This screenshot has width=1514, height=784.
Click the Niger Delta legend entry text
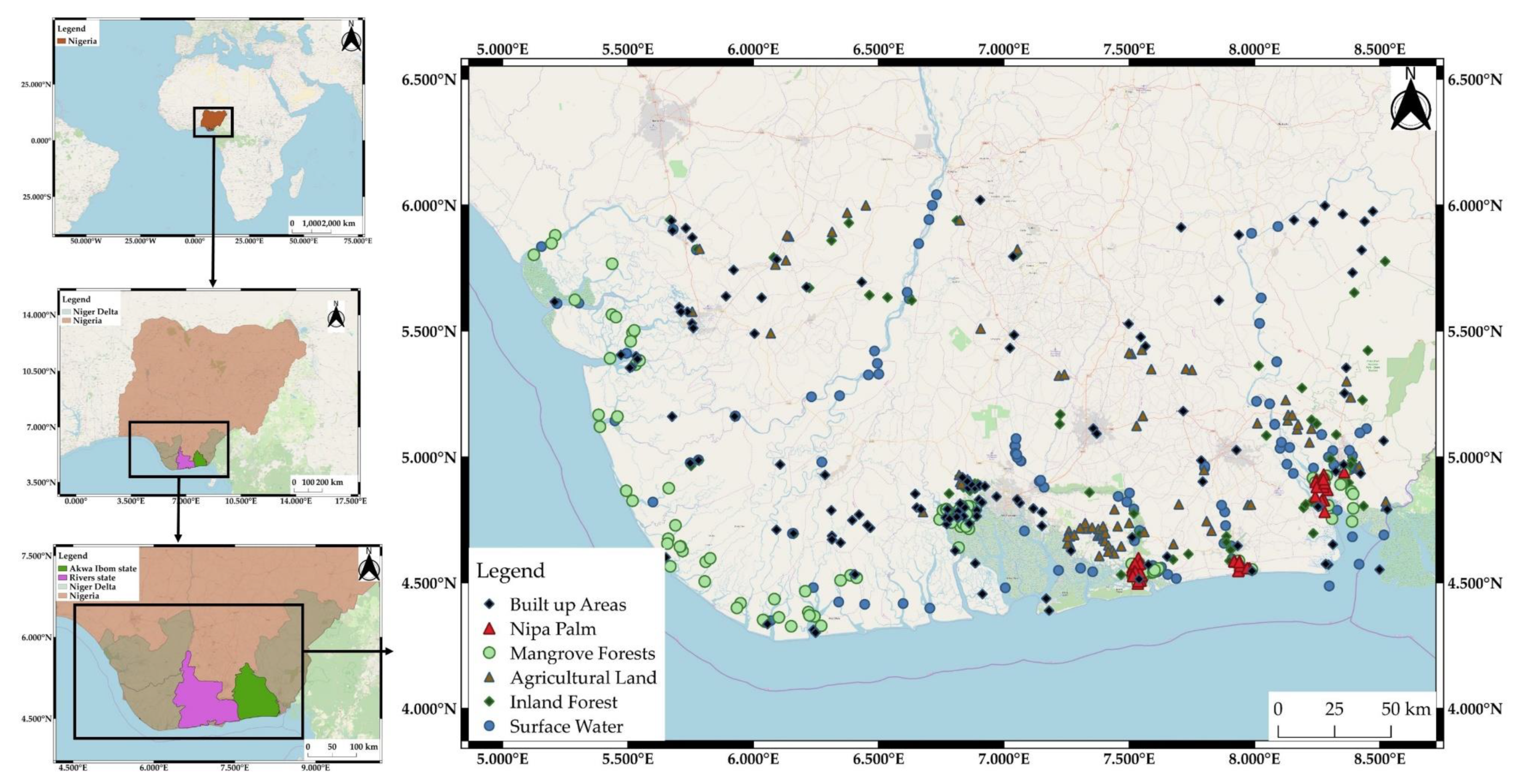click(x=95, y=311)
